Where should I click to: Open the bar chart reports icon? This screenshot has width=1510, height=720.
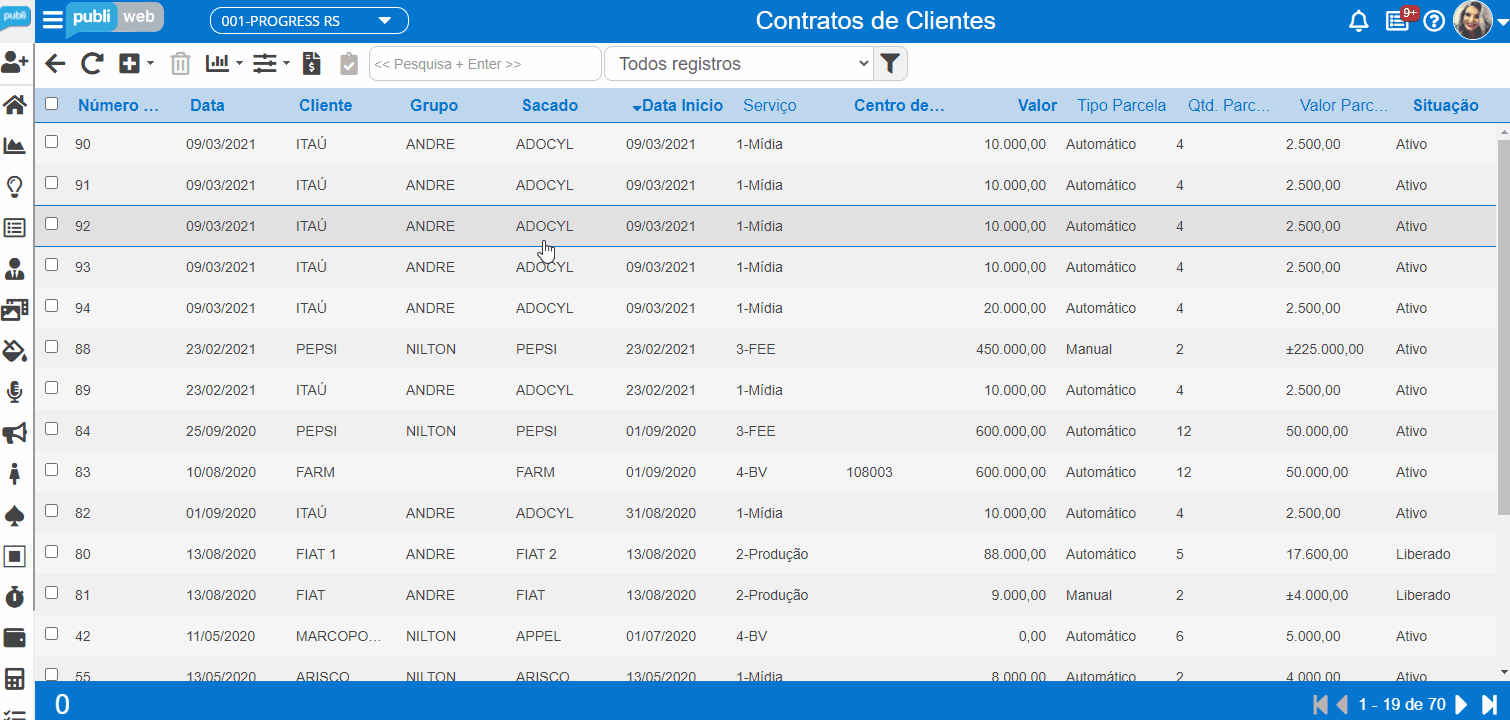tap(217, 63)
